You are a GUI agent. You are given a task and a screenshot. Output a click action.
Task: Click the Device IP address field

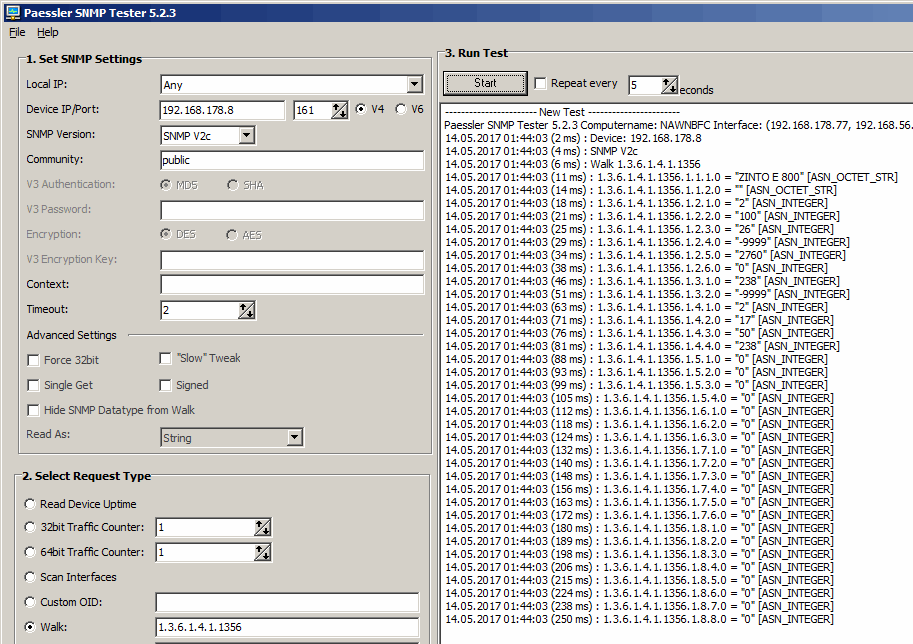click(x=222, y=110)
